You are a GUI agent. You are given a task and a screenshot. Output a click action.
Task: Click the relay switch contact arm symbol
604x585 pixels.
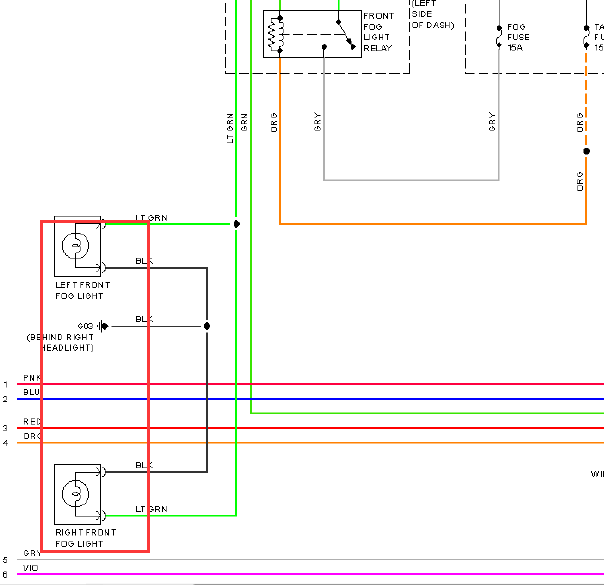[346, 35]
